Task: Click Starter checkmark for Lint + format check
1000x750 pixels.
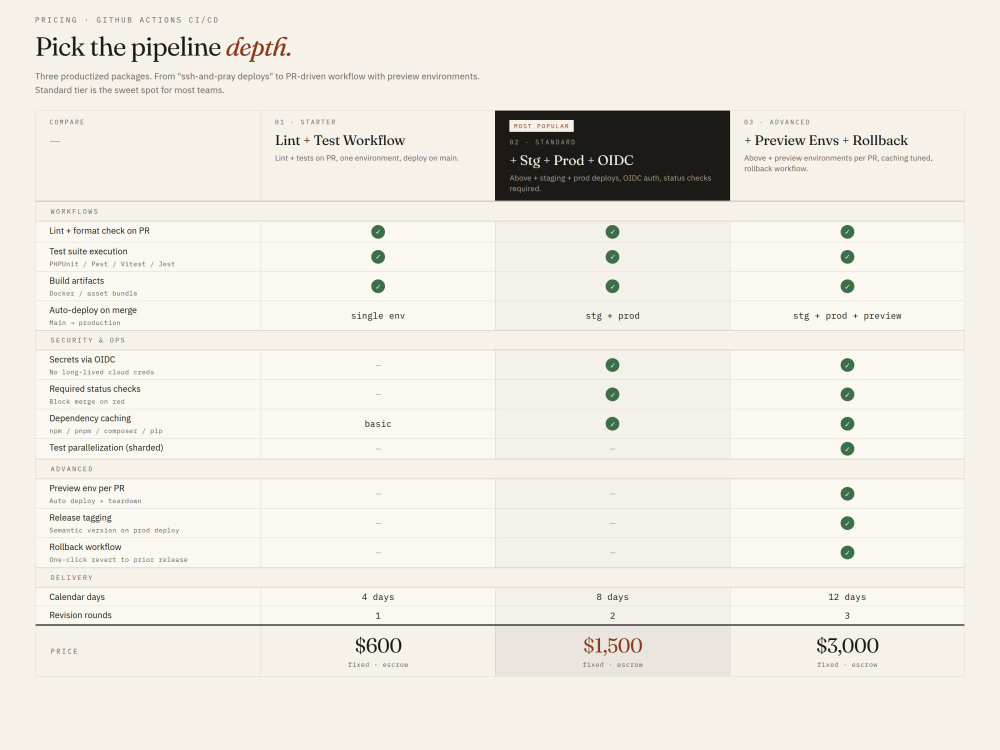Action: [x=378, y=232]
